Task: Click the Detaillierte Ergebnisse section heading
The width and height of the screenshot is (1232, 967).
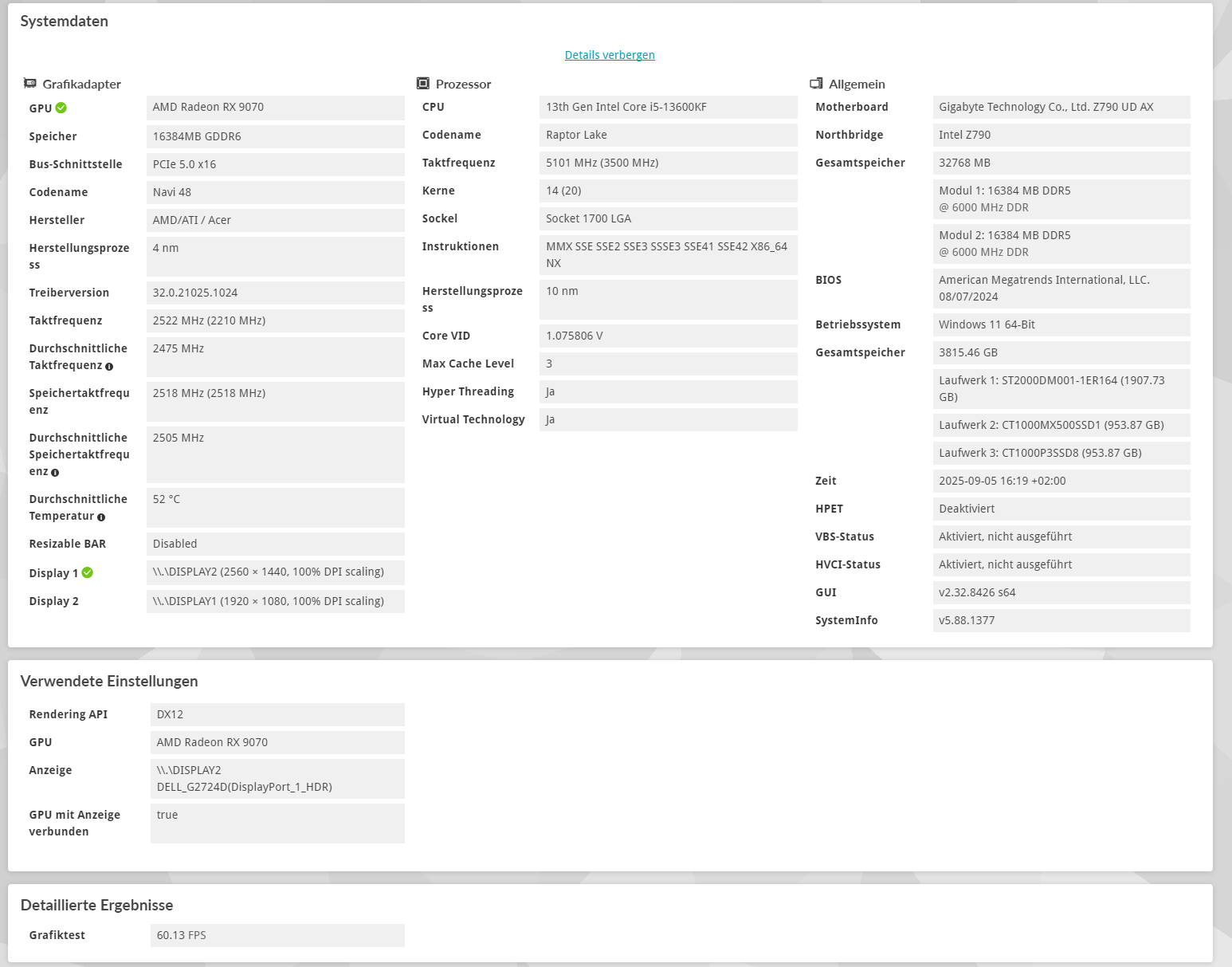Action: [x=96, y=905]
